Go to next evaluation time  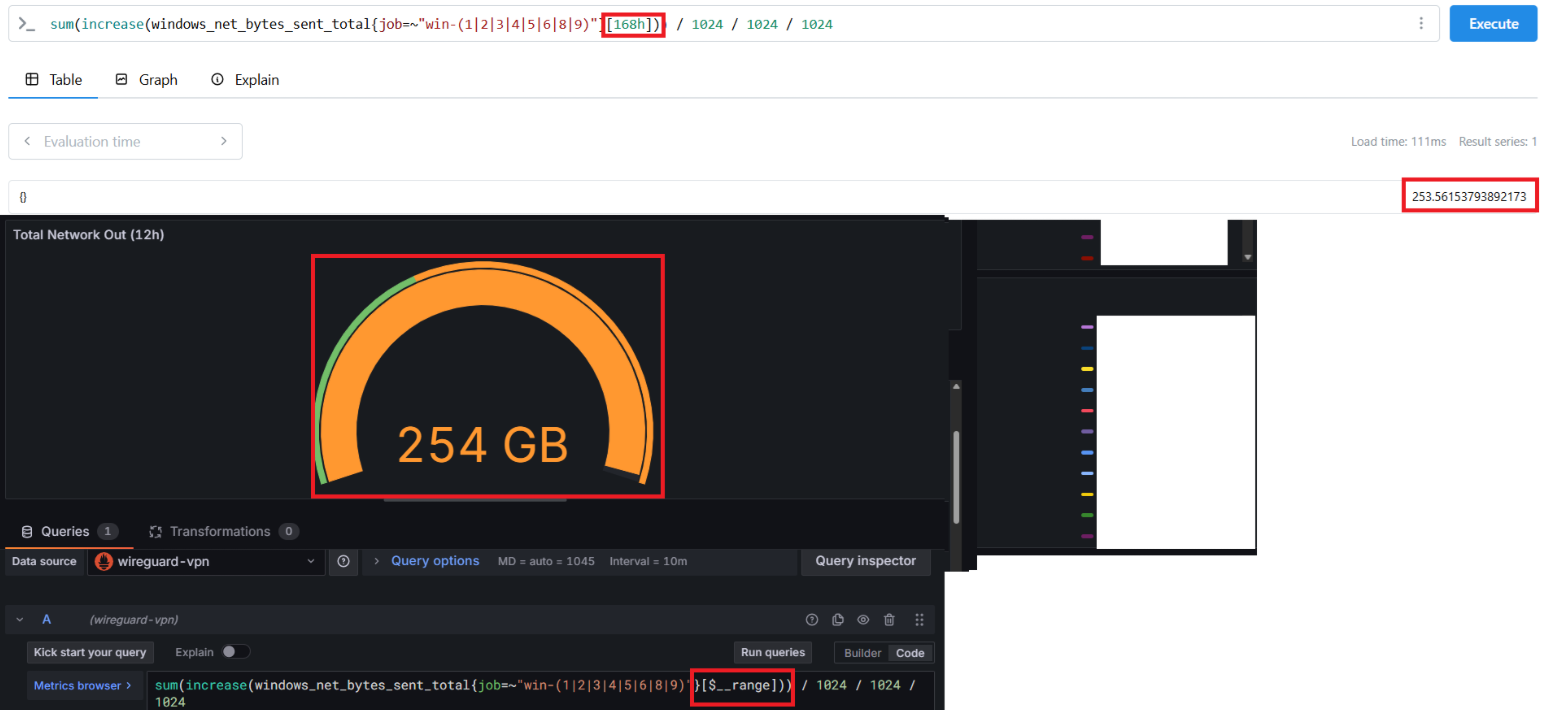coord(224,142)
